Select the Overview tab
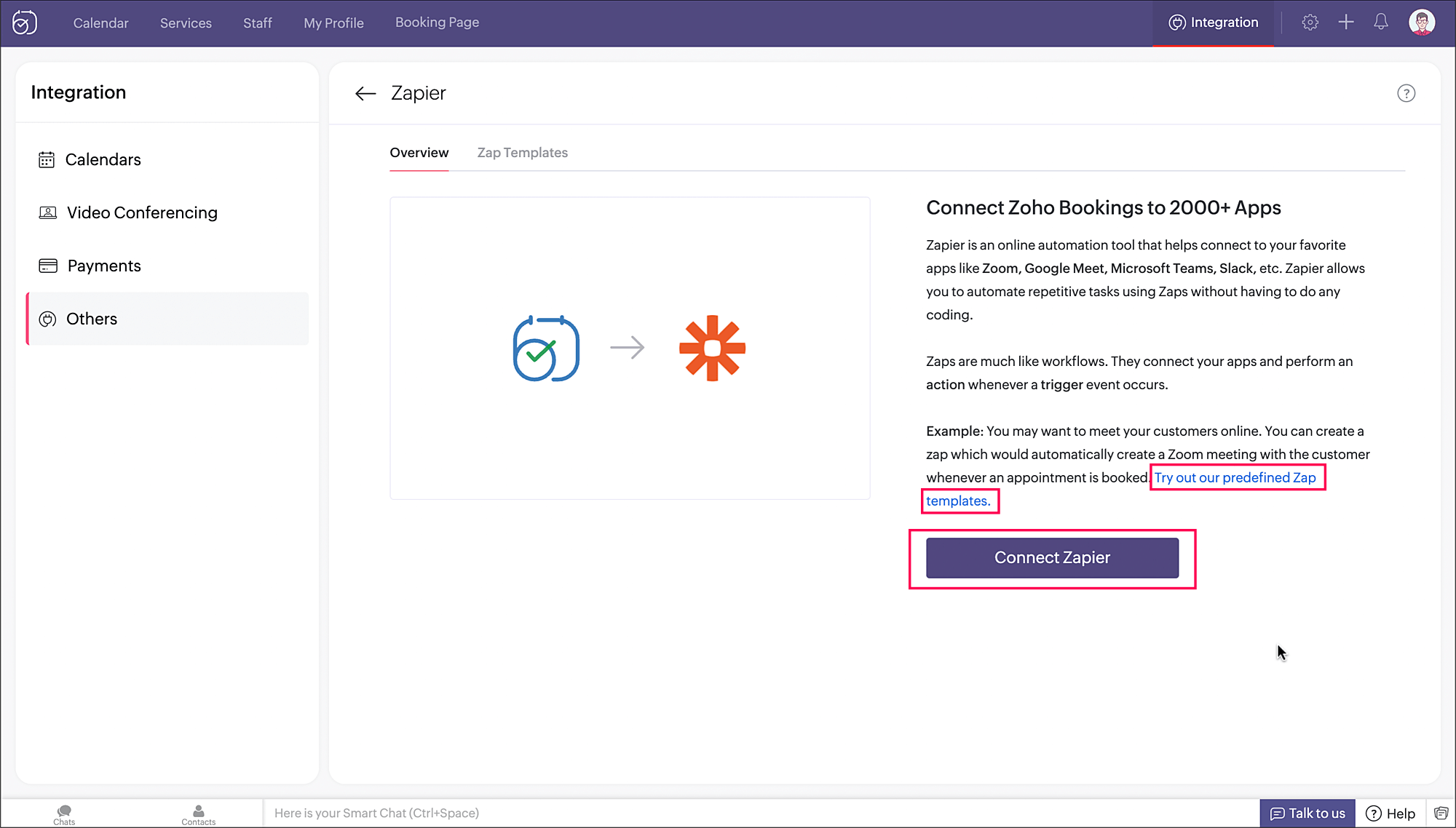 [419, 153]
